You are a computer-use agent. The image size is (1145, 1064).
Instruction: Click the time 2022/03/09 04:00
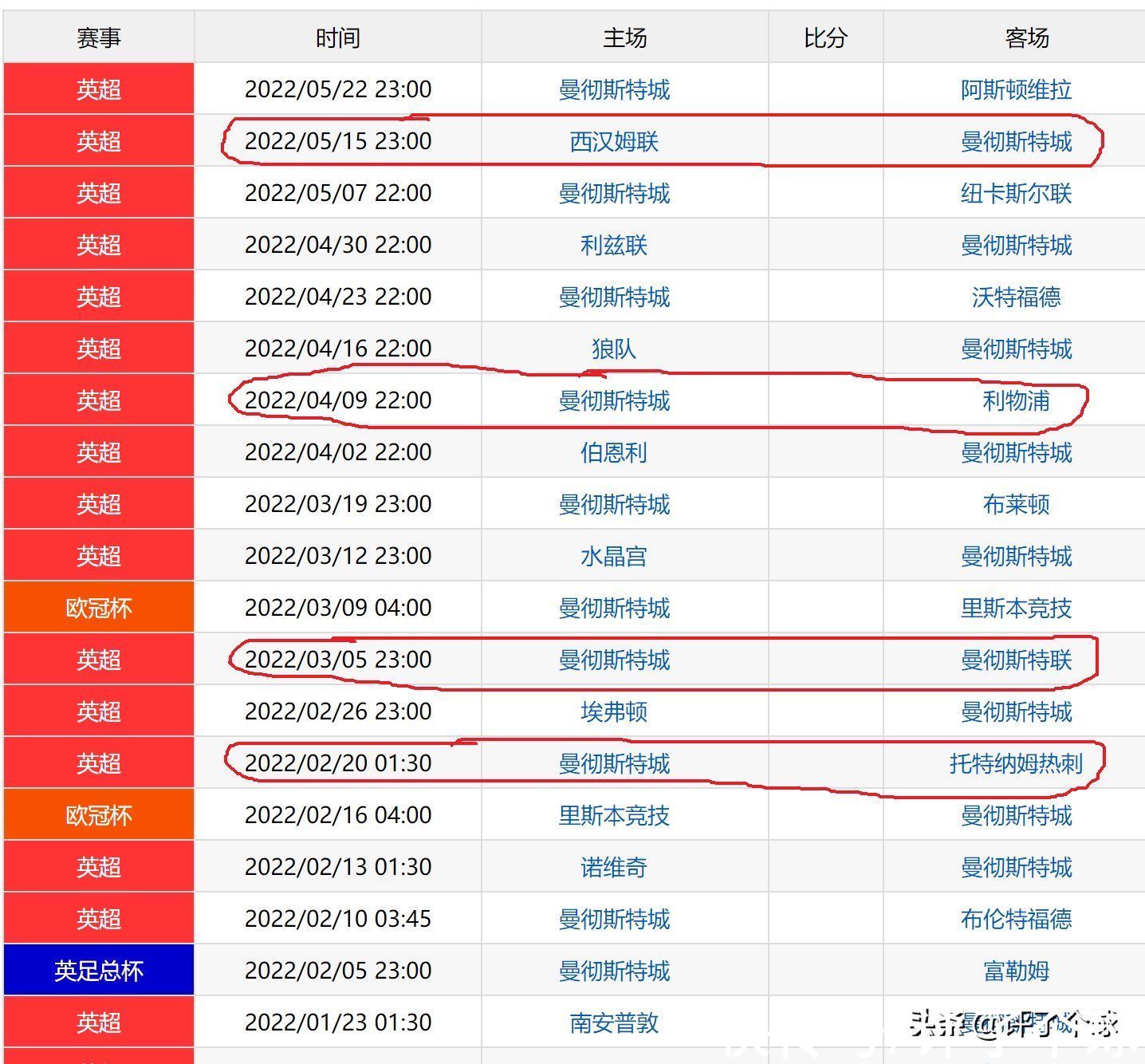point(338,608)
